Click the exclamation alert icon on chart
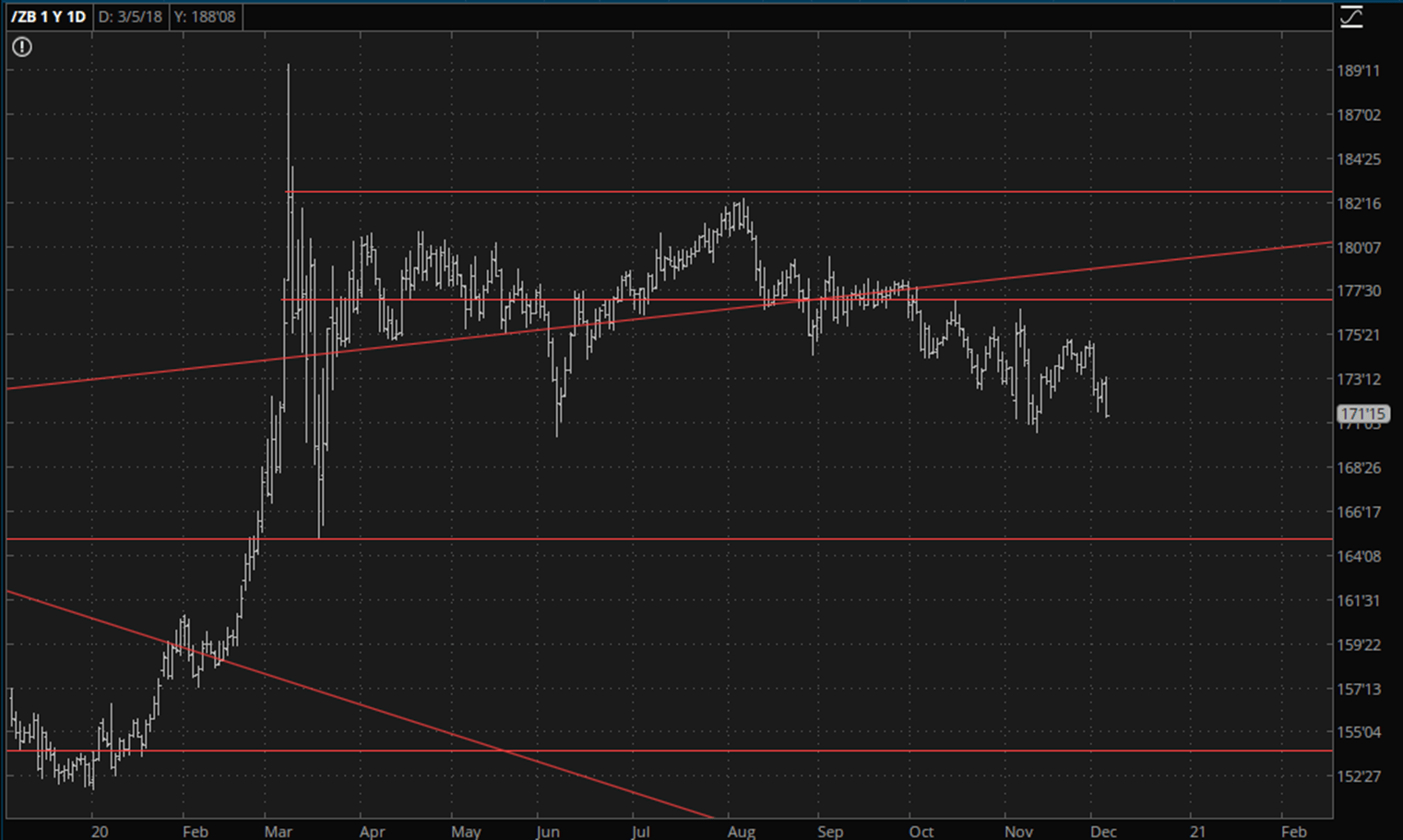Viewport: 1403px width, 840px height. pyautogui.click(x=22, y=47)
